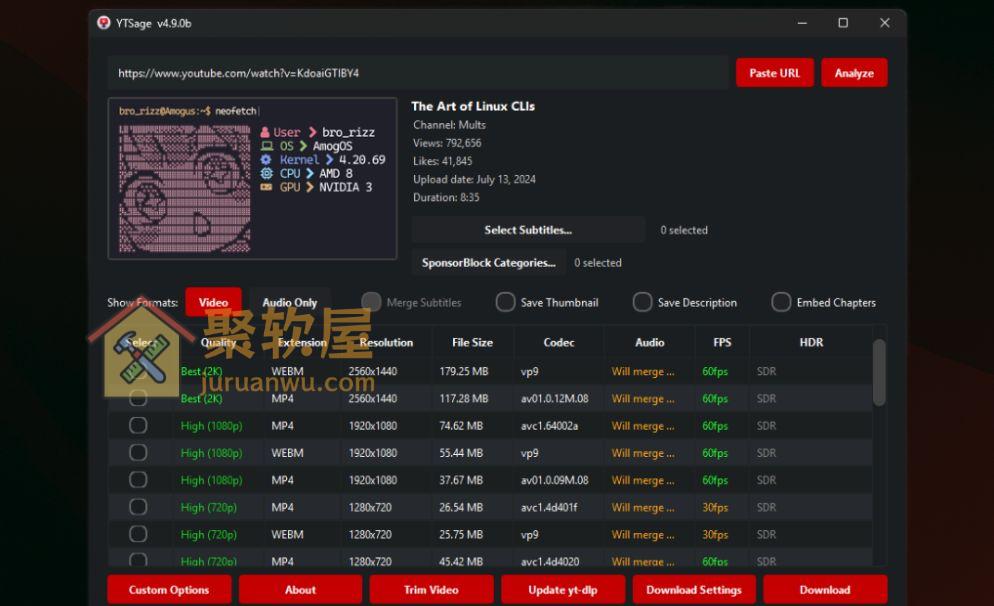Sort by Codec column header
This screenshot has height=606, width=994.
558,342
